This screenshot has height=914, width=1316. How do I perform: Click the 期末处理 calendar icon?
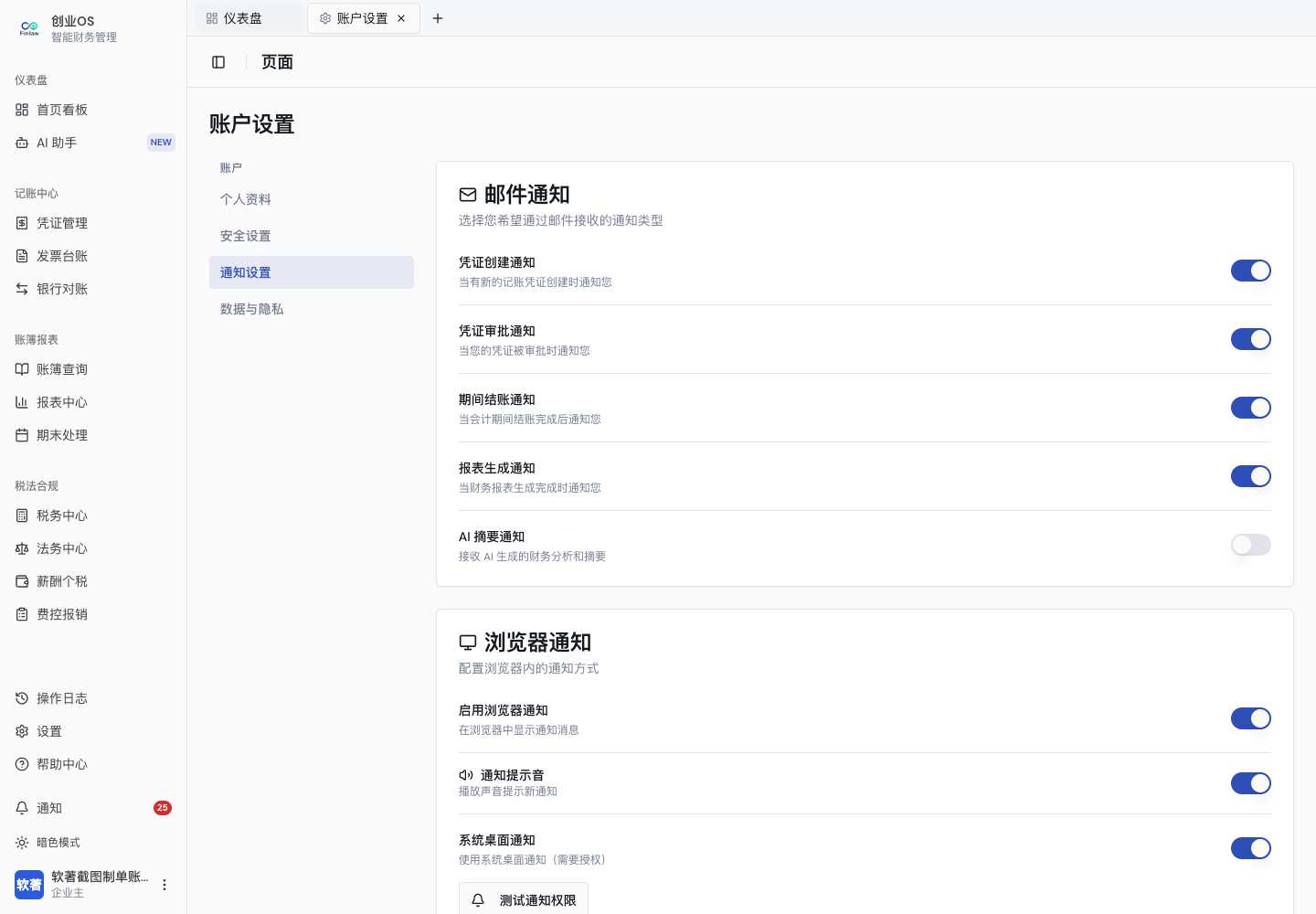[22, 435]
